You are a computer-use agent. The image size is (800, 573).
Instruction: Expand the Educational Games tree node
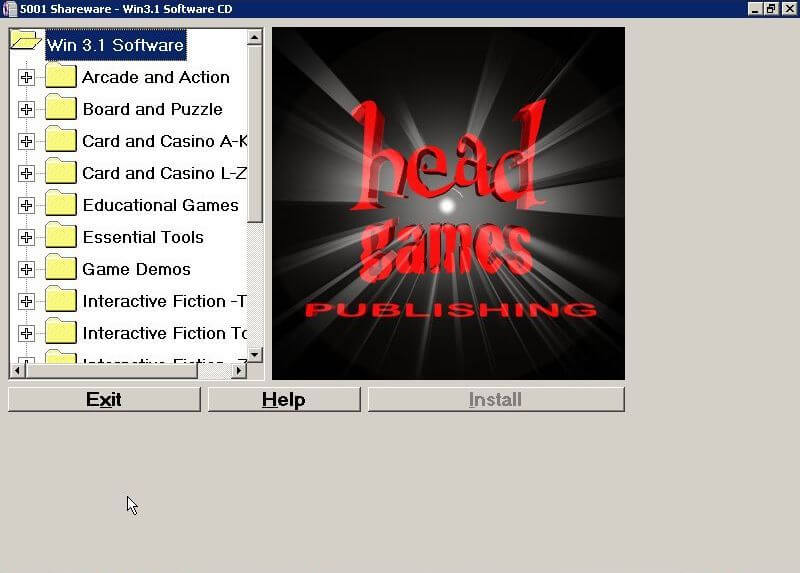(26, 205)
